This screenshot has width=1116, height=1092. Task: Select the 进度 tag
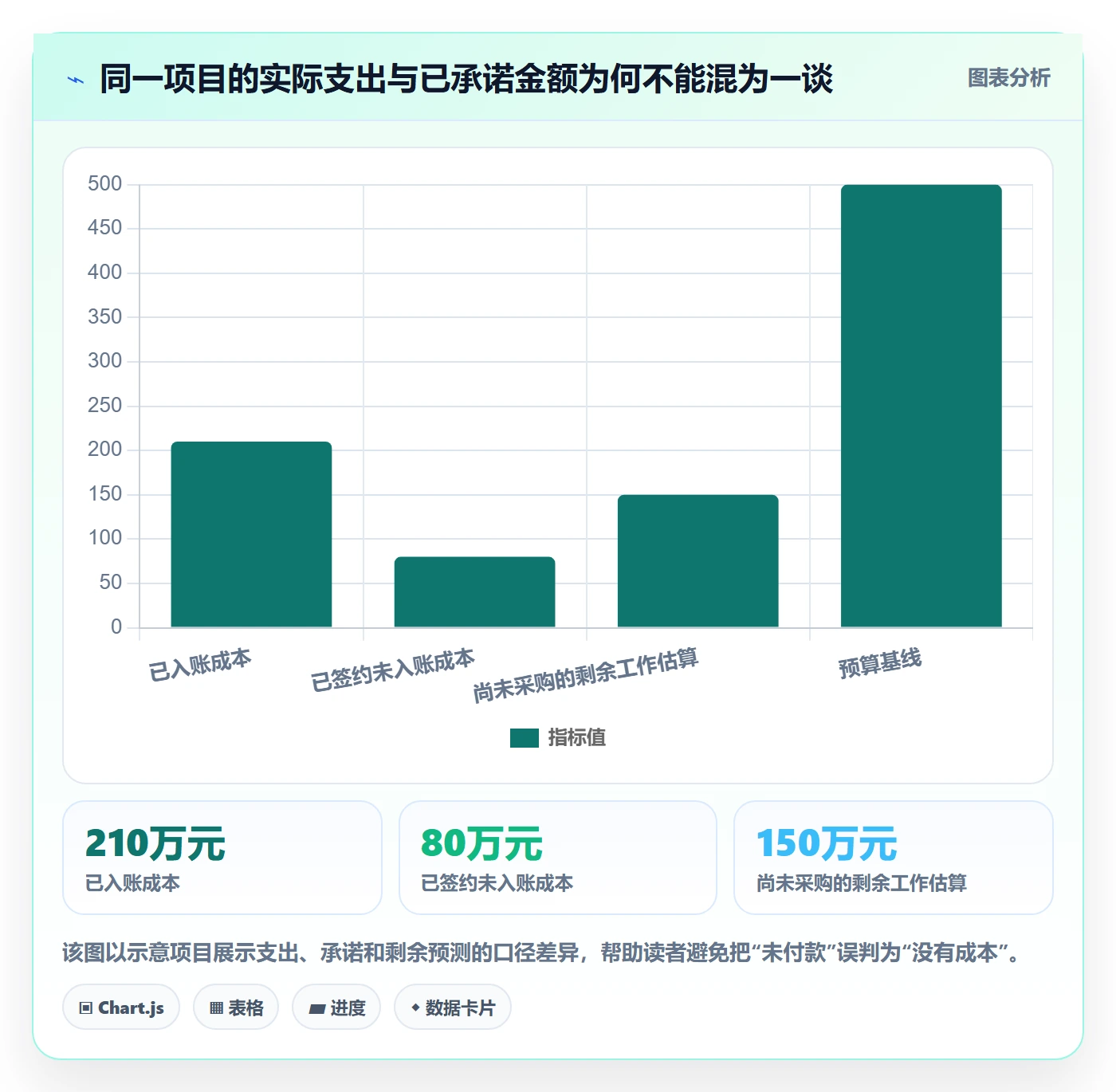336,1008
